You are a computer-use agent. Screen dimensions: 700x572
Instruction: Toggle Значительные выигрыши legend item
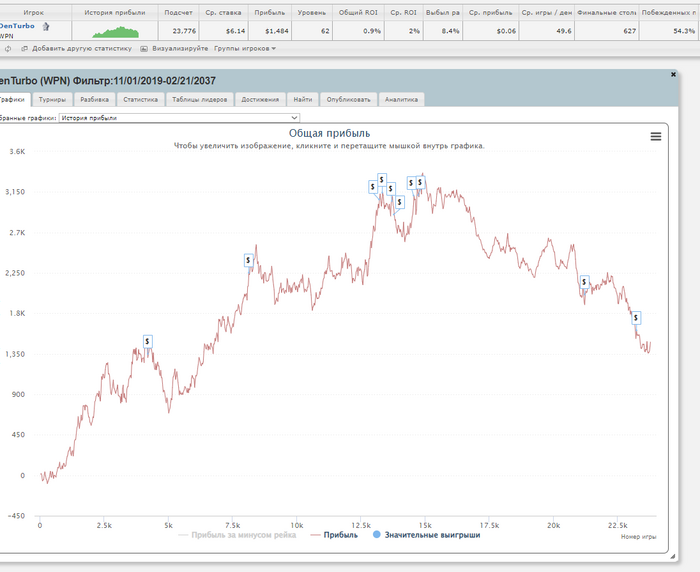pyautogui.click(x=427, y=535)
